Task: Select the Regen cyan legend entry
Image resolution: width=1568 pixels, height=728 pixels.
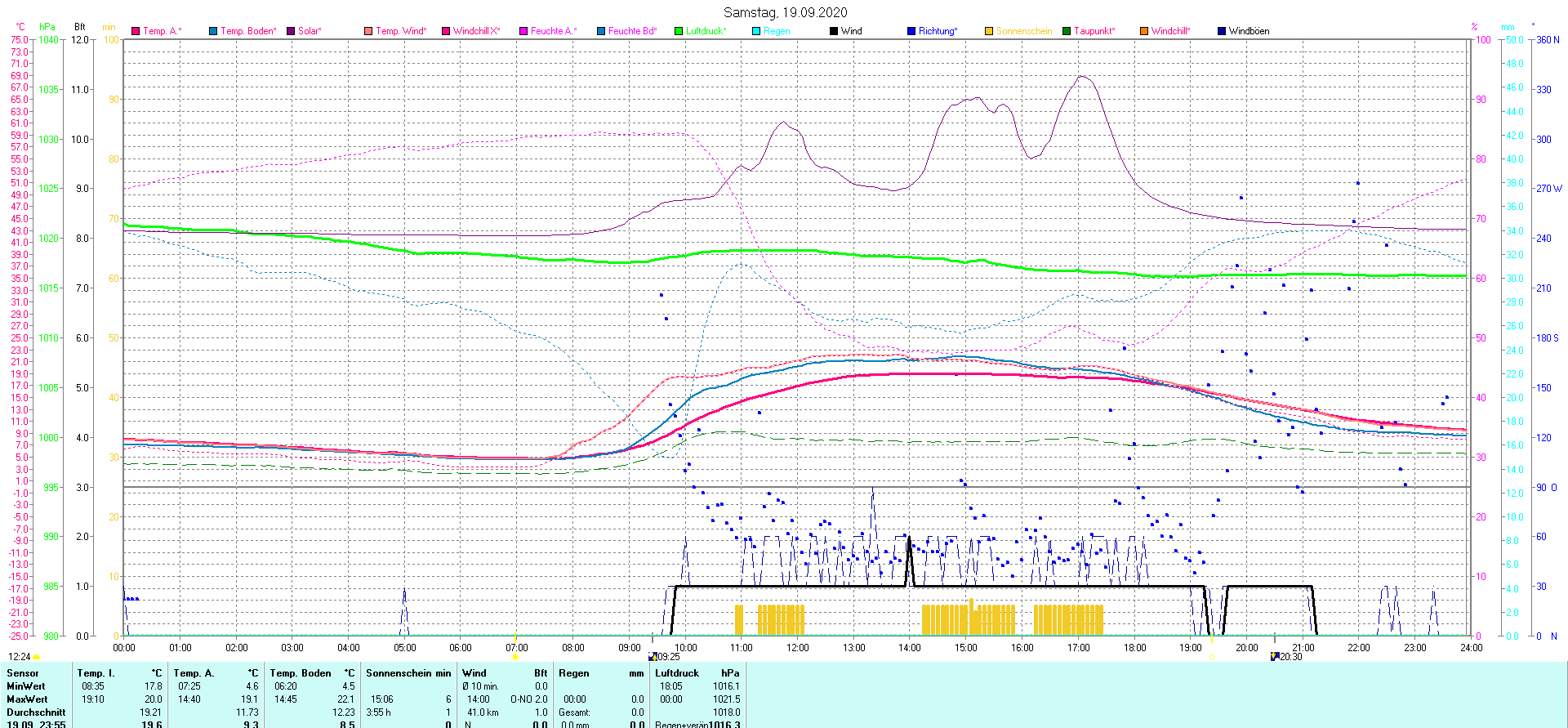Action: click(776, 31)
